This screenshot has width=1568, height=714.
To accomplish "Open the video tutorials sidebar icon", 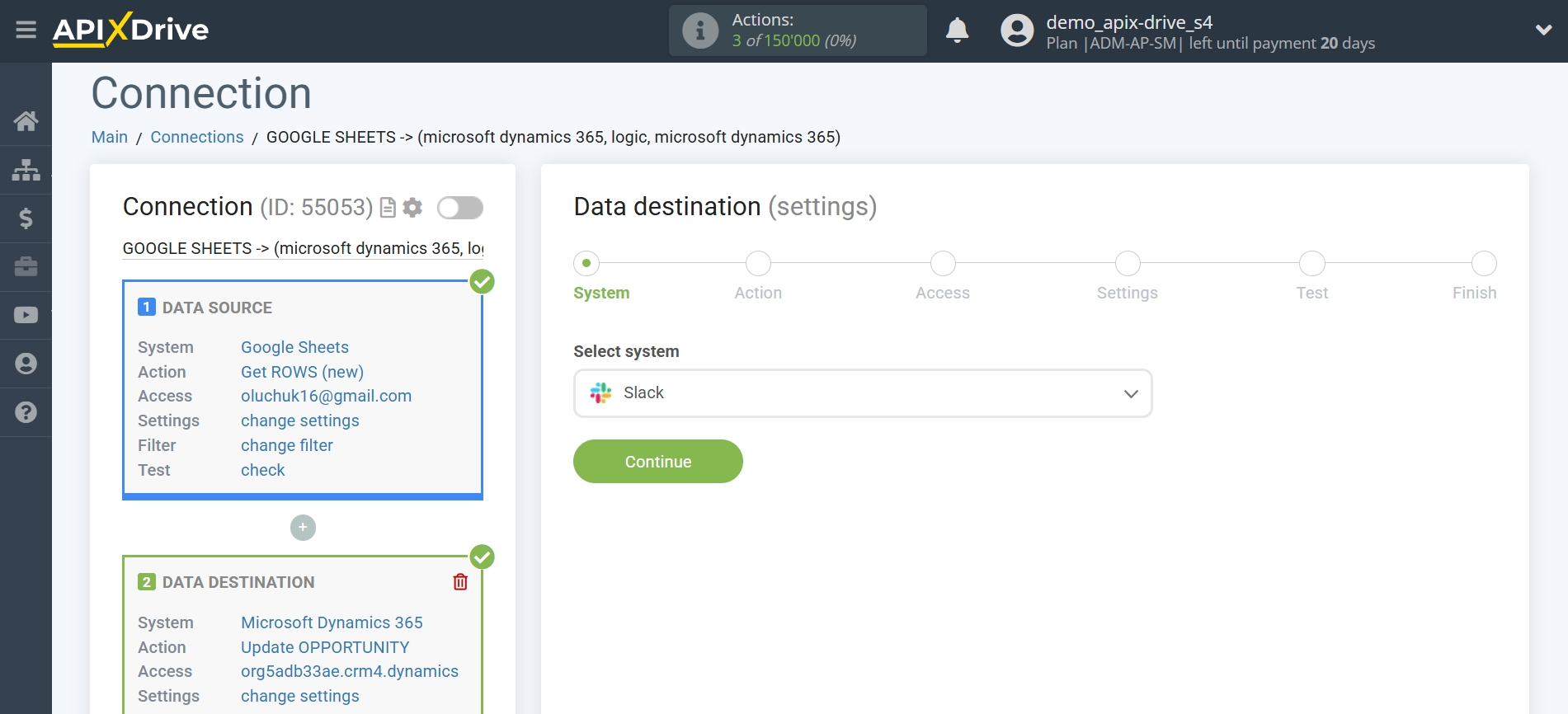I will click(26, 315).
